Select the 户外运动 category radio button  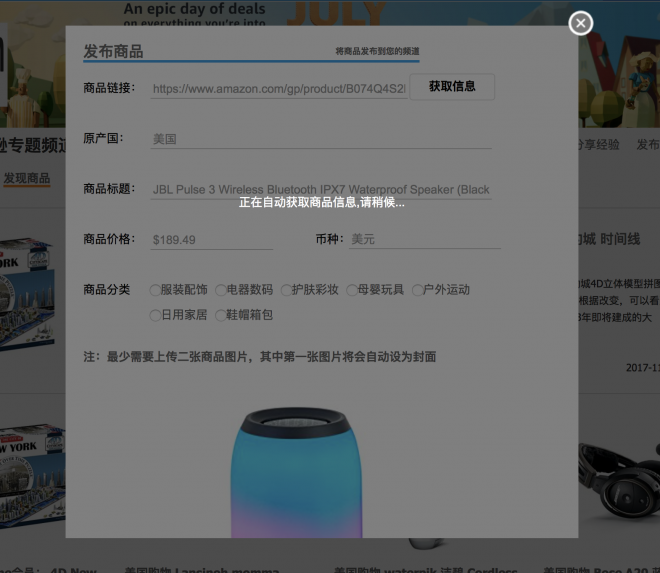[418, 290]
